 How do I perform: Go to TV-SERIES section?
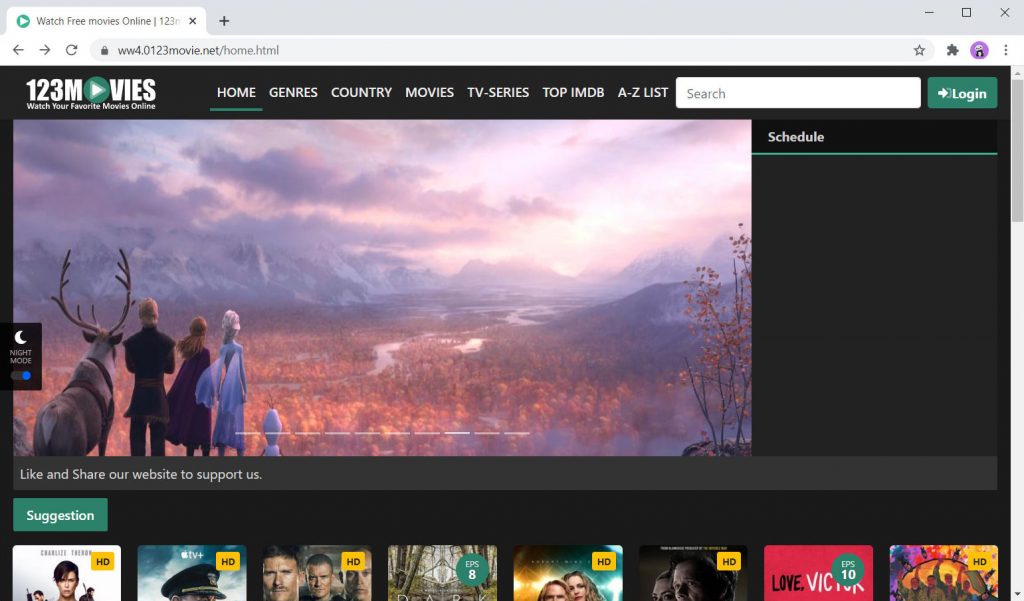click(x=498, y=93)
